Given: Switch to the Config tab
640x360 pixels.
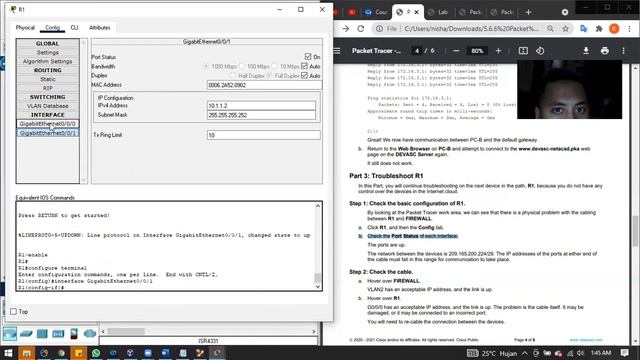Looking at the screenshot, I should [52, 27].
